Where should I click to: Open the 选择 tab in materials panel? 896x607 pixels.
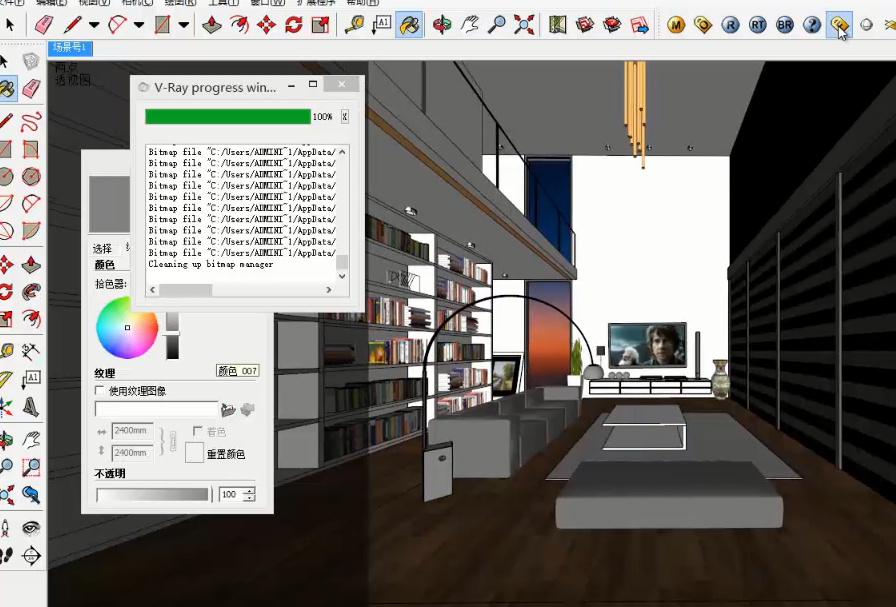coord(102,248)
